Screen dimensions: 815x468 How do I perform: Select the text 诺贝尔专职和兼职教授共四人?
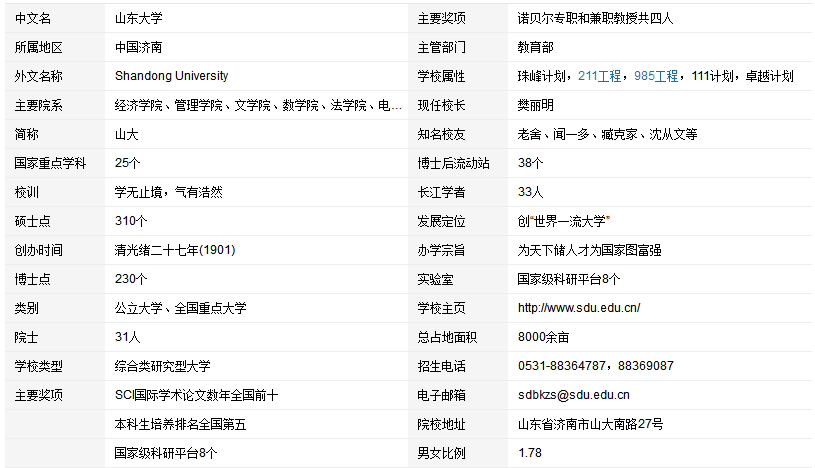tap(595, 19)
